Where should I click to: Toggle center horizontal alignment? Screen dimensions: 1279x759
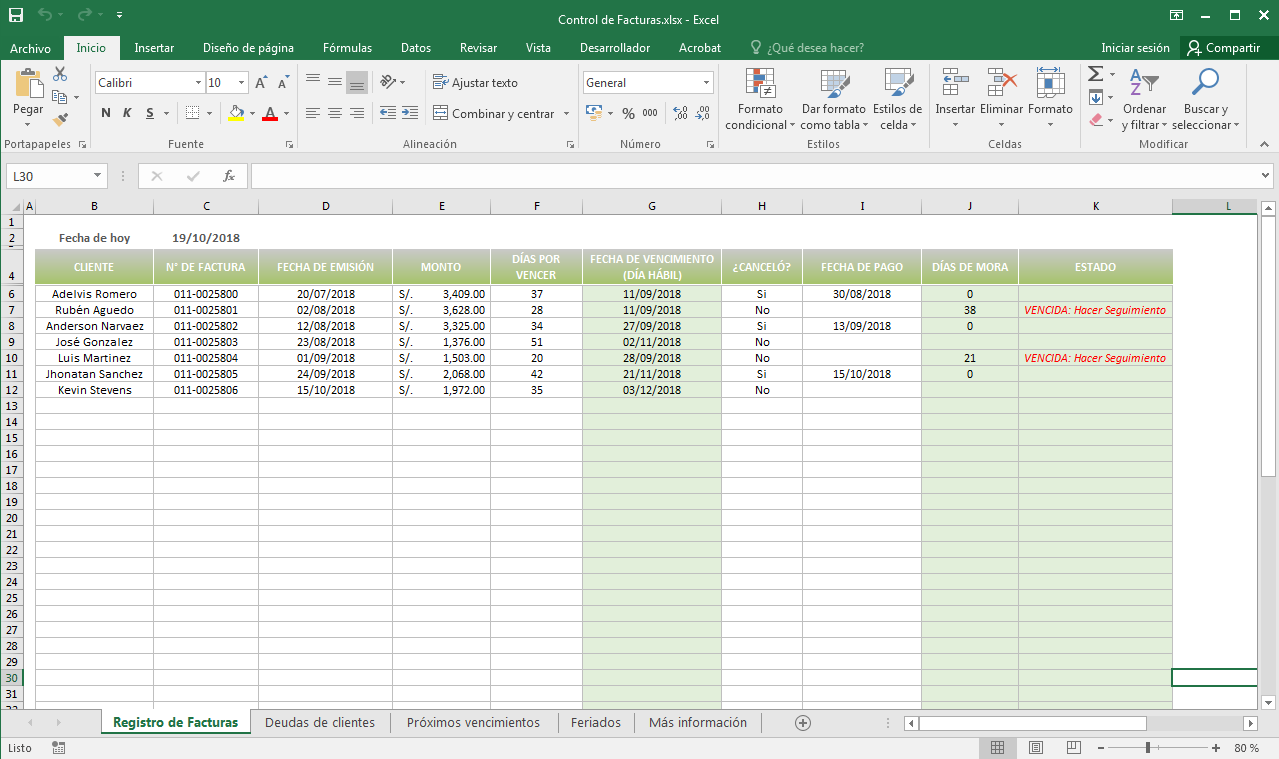[x=335, y=113]
